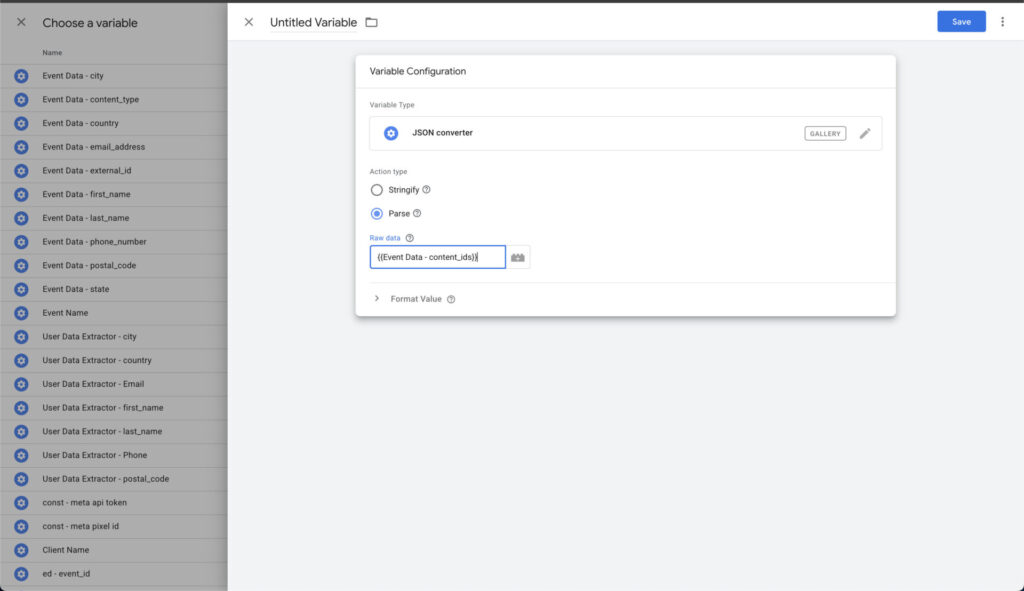Screen dimensions: 1024x591
Task: Click the folder icon next to Untitled Variable
Action: (x=372, y=22)
